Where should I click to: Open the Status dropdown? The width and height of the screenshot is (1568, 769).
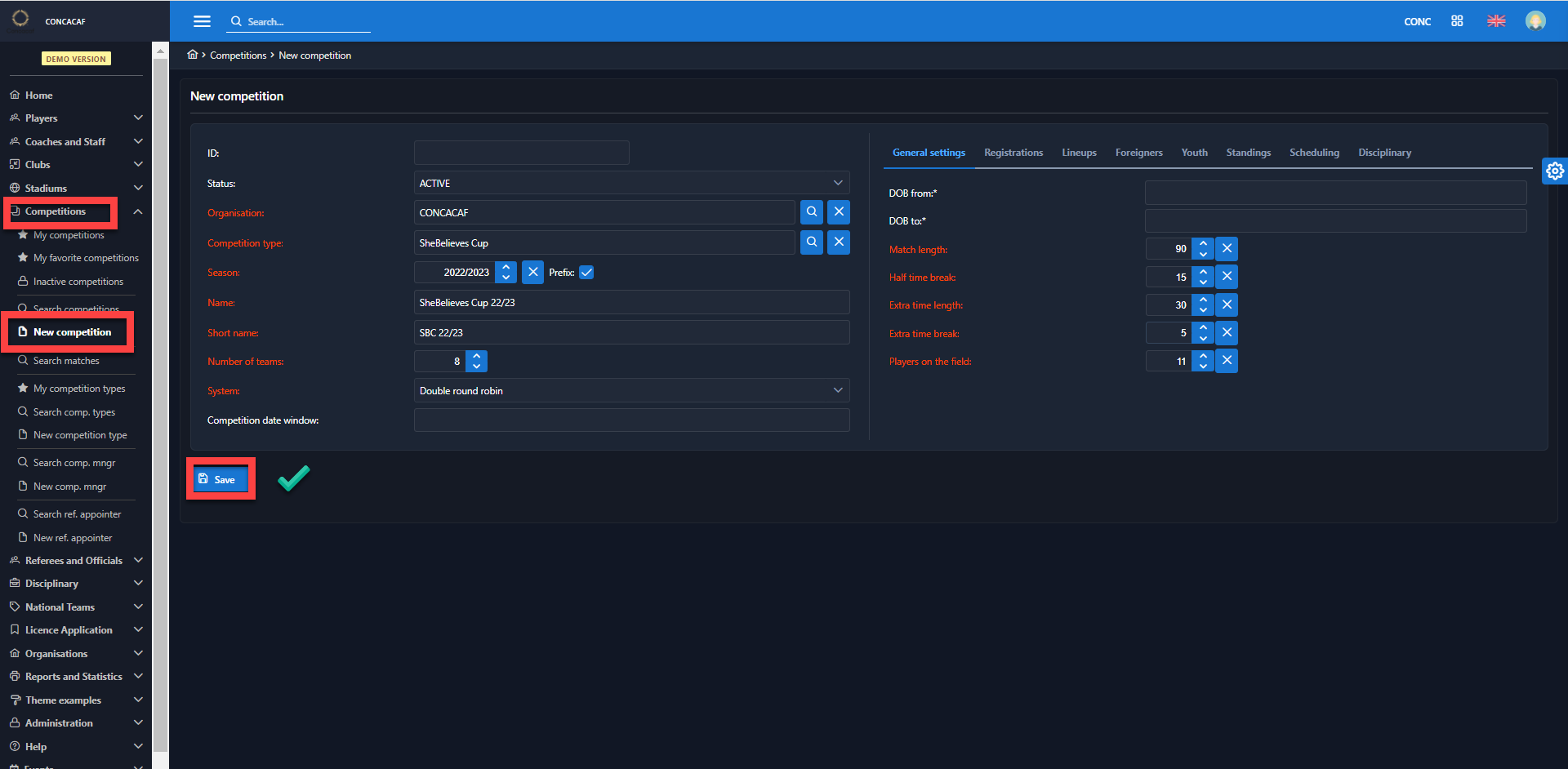[x=631, y=183]
